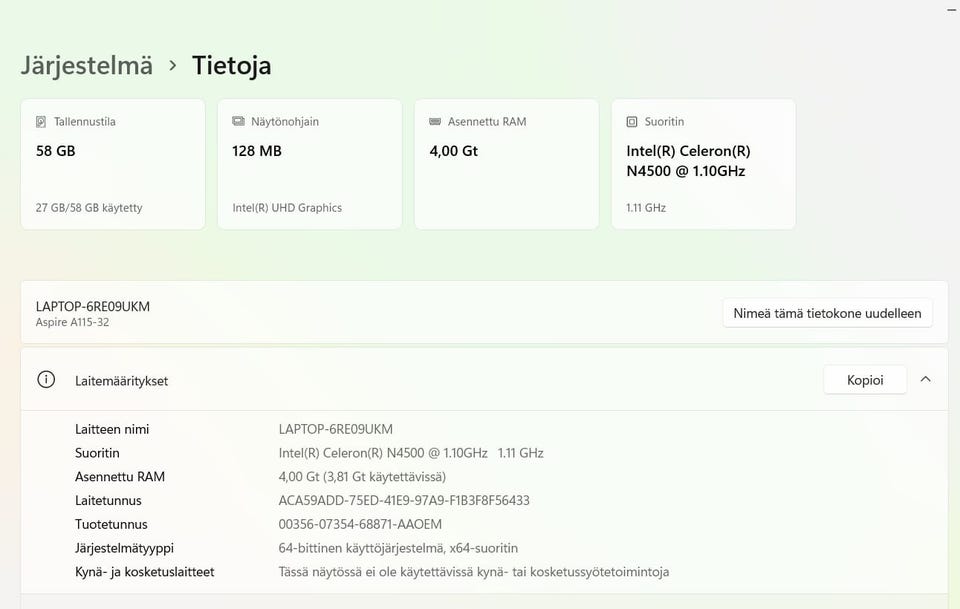Click the 128 MB graphics memory value
Viewport: 960px width, 609px height.
(x=257, y=151)
